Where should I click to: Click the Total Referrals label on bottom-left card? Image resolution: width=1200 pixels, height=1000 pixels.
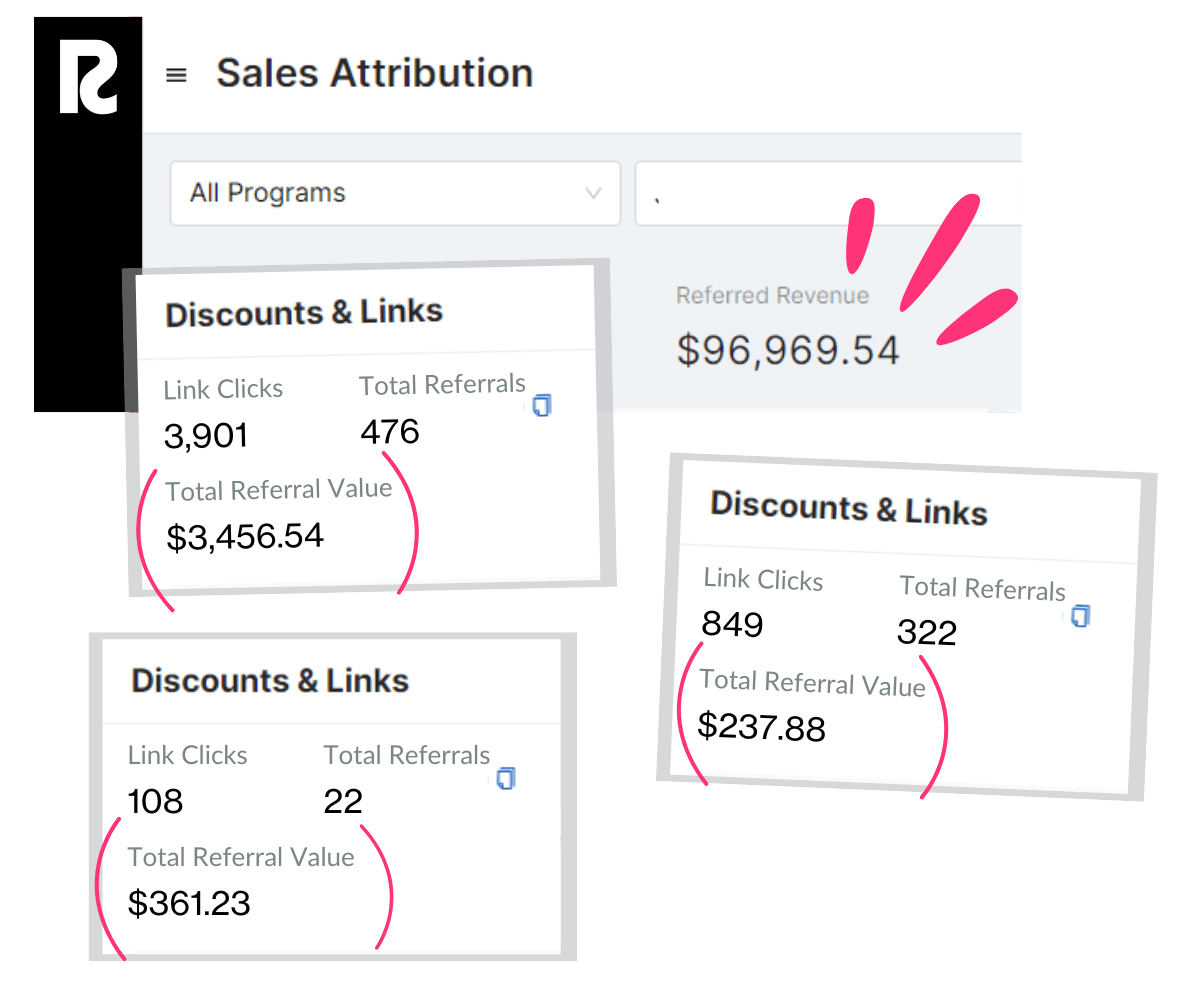406,755
